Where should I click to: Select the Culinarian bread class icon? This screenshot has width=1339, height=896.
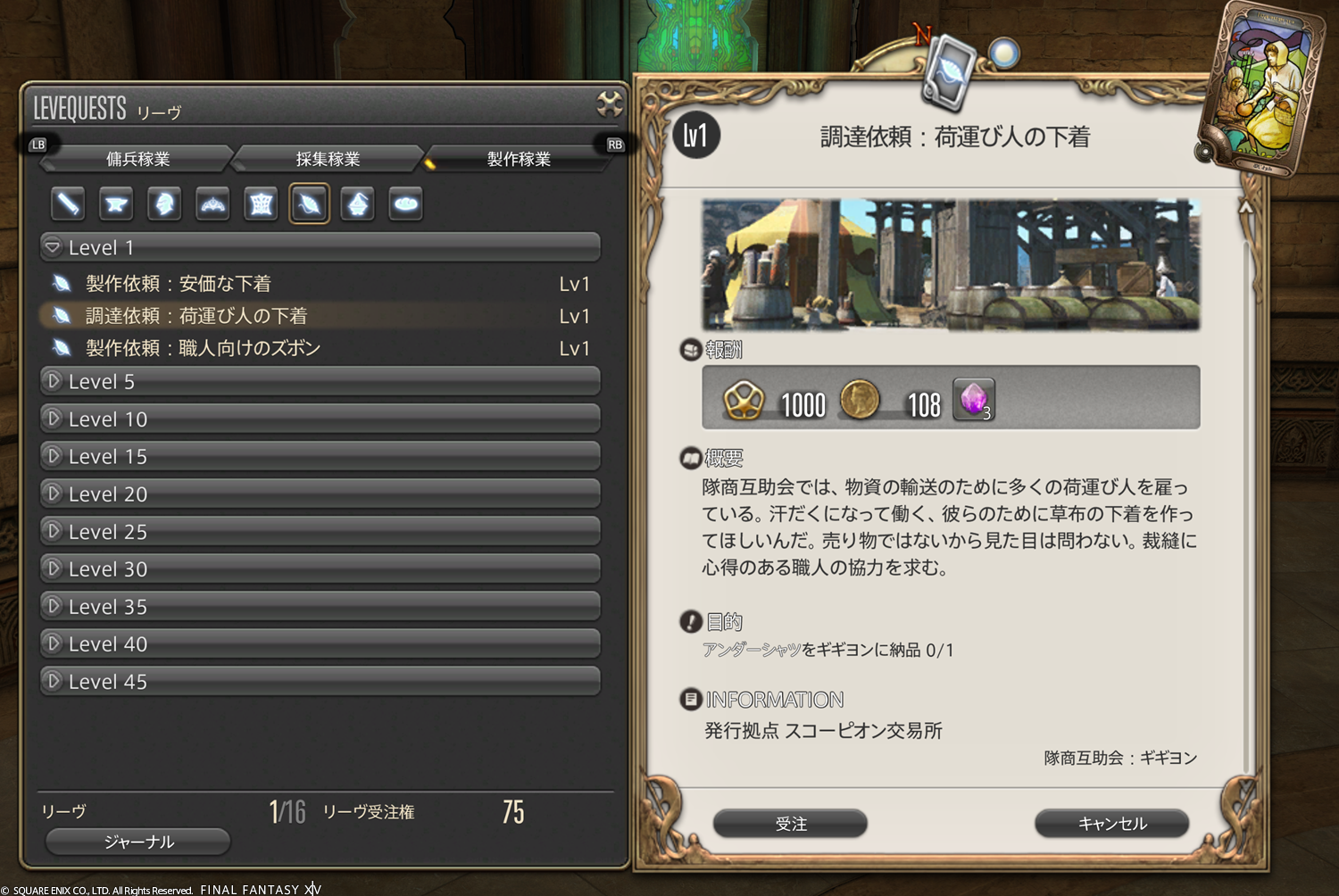tap(405, 203)
